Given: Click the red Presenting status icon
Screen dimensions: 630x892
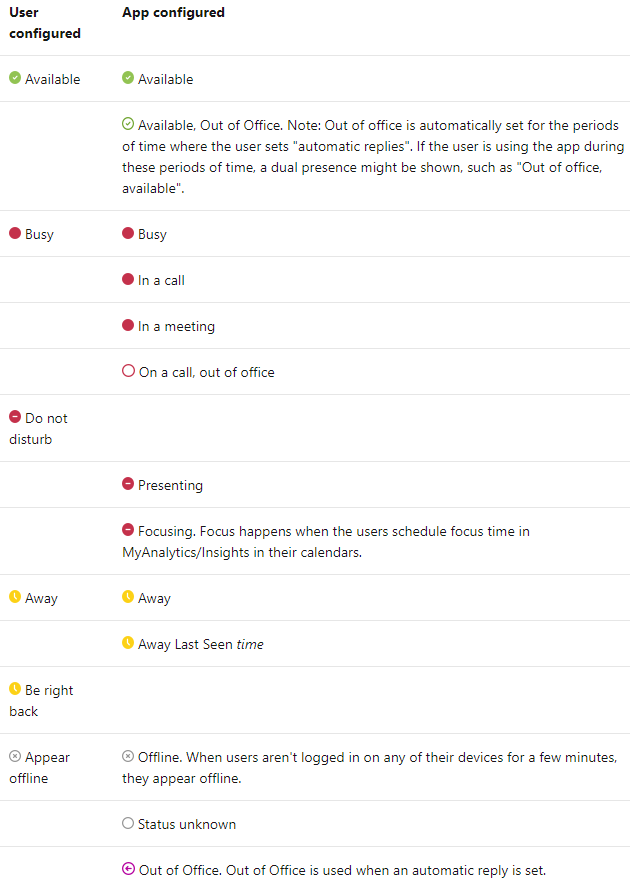Looking at the screenshot, I should pos(128,484).
